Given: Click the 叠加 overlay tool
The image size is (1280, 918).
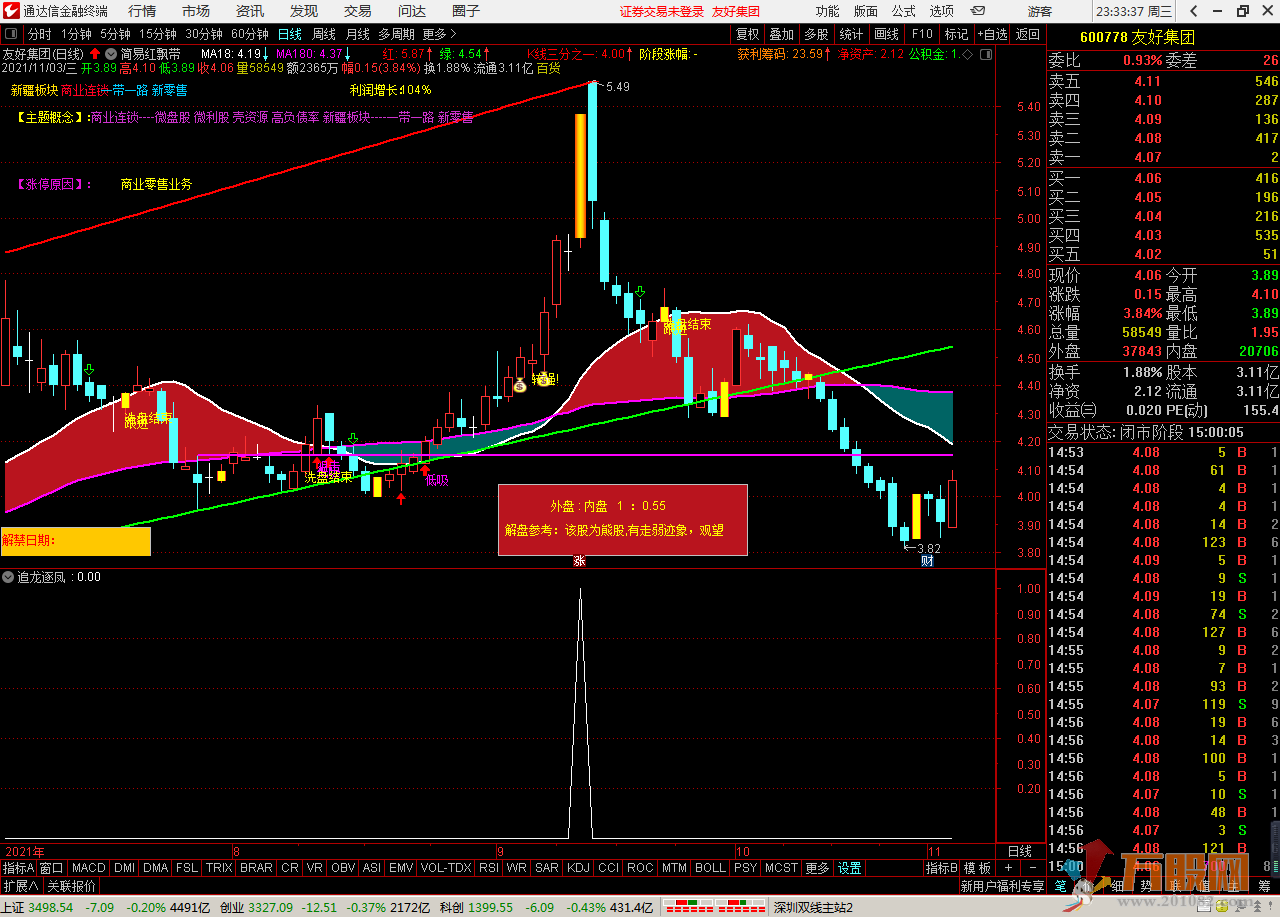Looking at the screenshot, I should click(781, 34).
